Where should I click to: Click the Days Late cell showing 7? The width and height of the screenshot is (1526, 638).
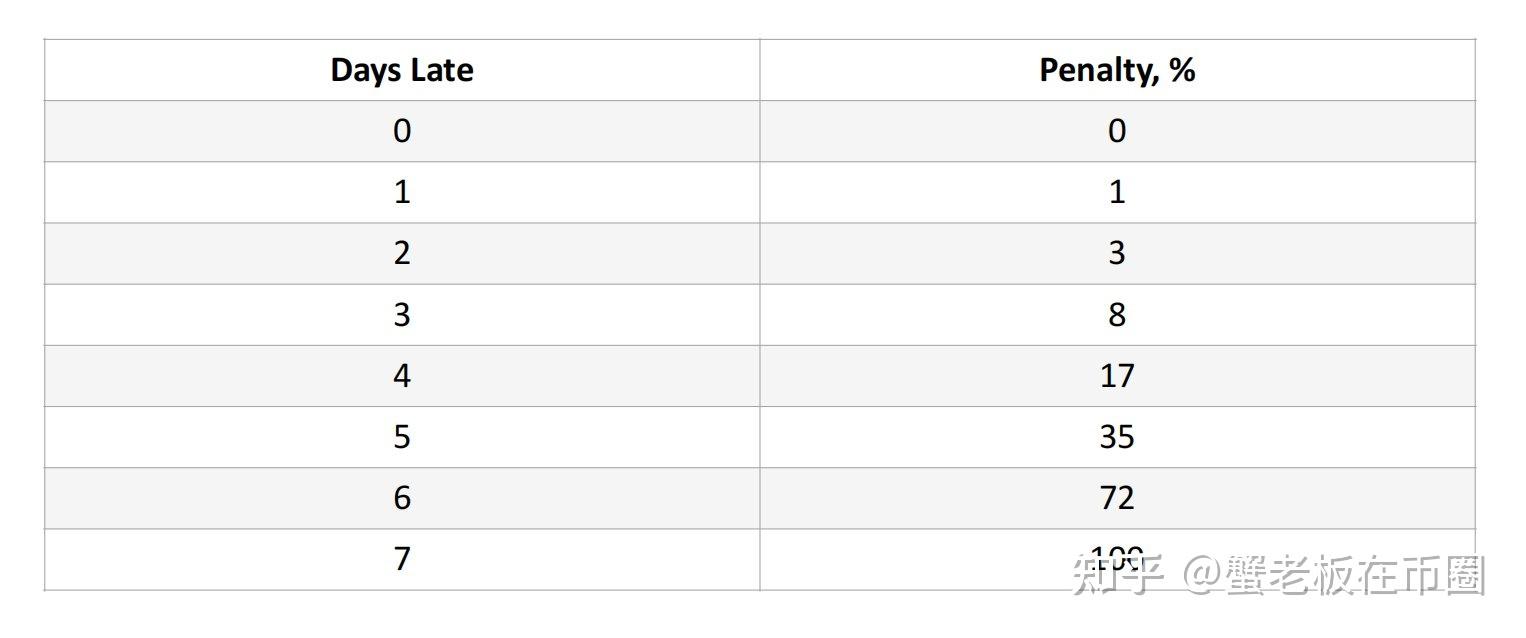(402, 559)
